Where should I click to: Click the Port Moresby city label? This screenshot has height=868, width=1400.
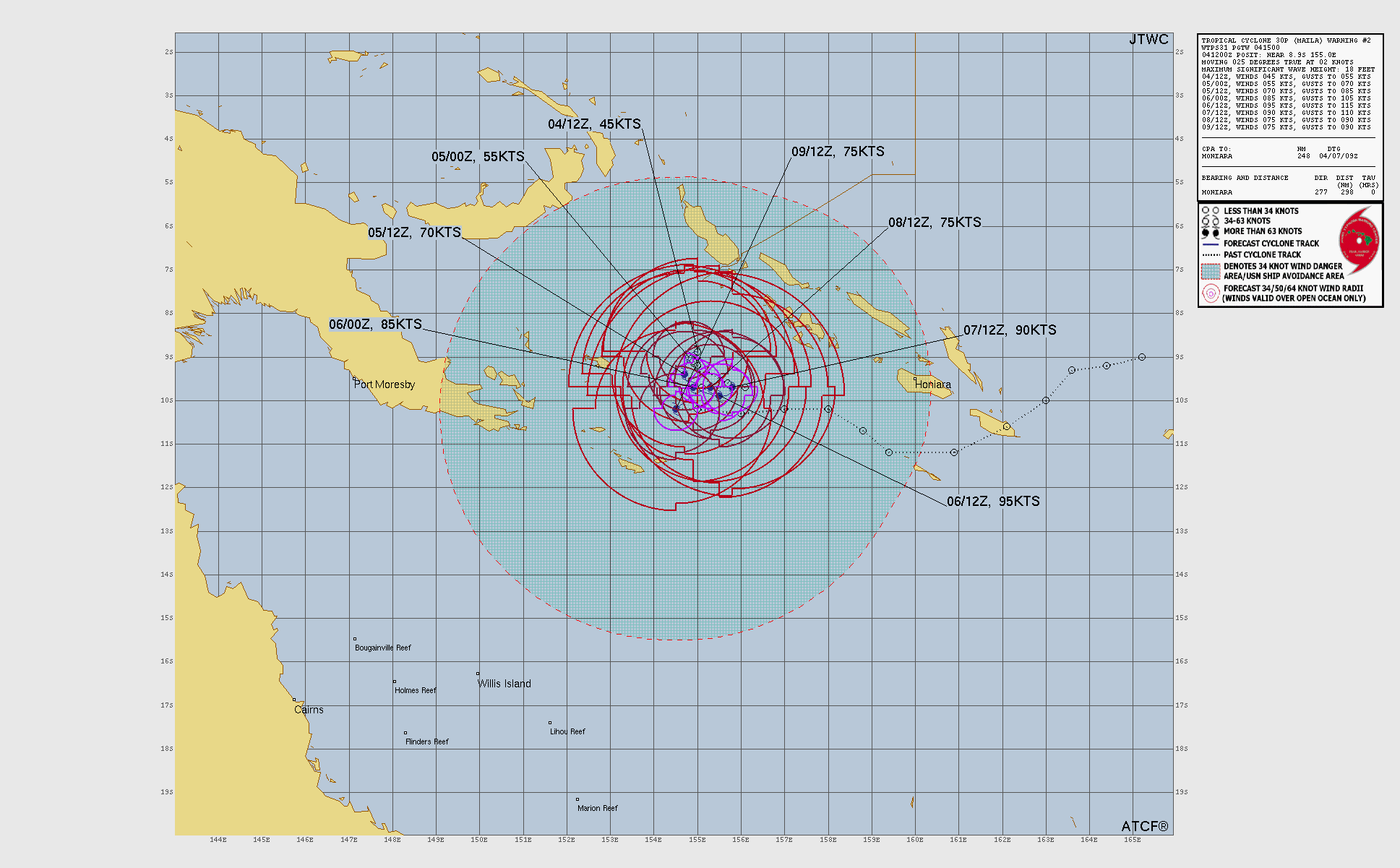pyautogui.click(x=385, y=384)
